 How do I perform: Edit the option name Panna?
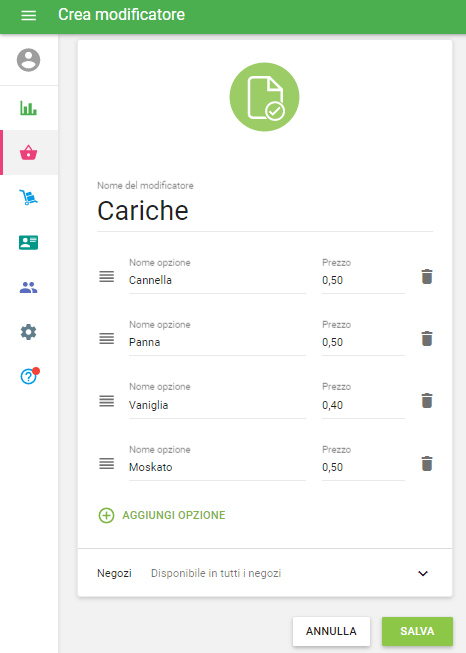coord(217,342)
